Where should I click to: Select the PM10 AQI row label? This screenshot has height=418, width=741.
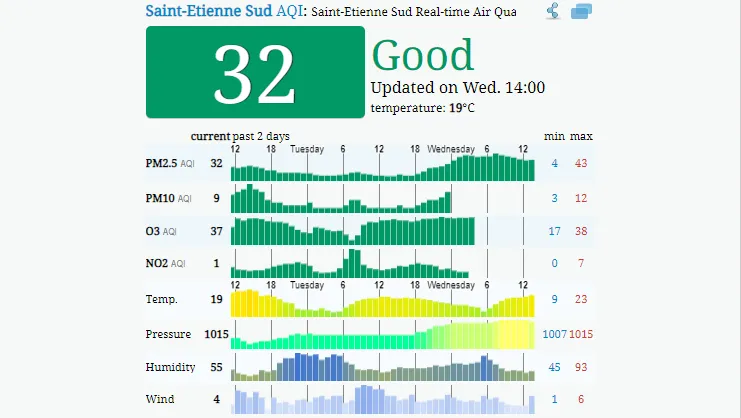click(x=165, y=198)
